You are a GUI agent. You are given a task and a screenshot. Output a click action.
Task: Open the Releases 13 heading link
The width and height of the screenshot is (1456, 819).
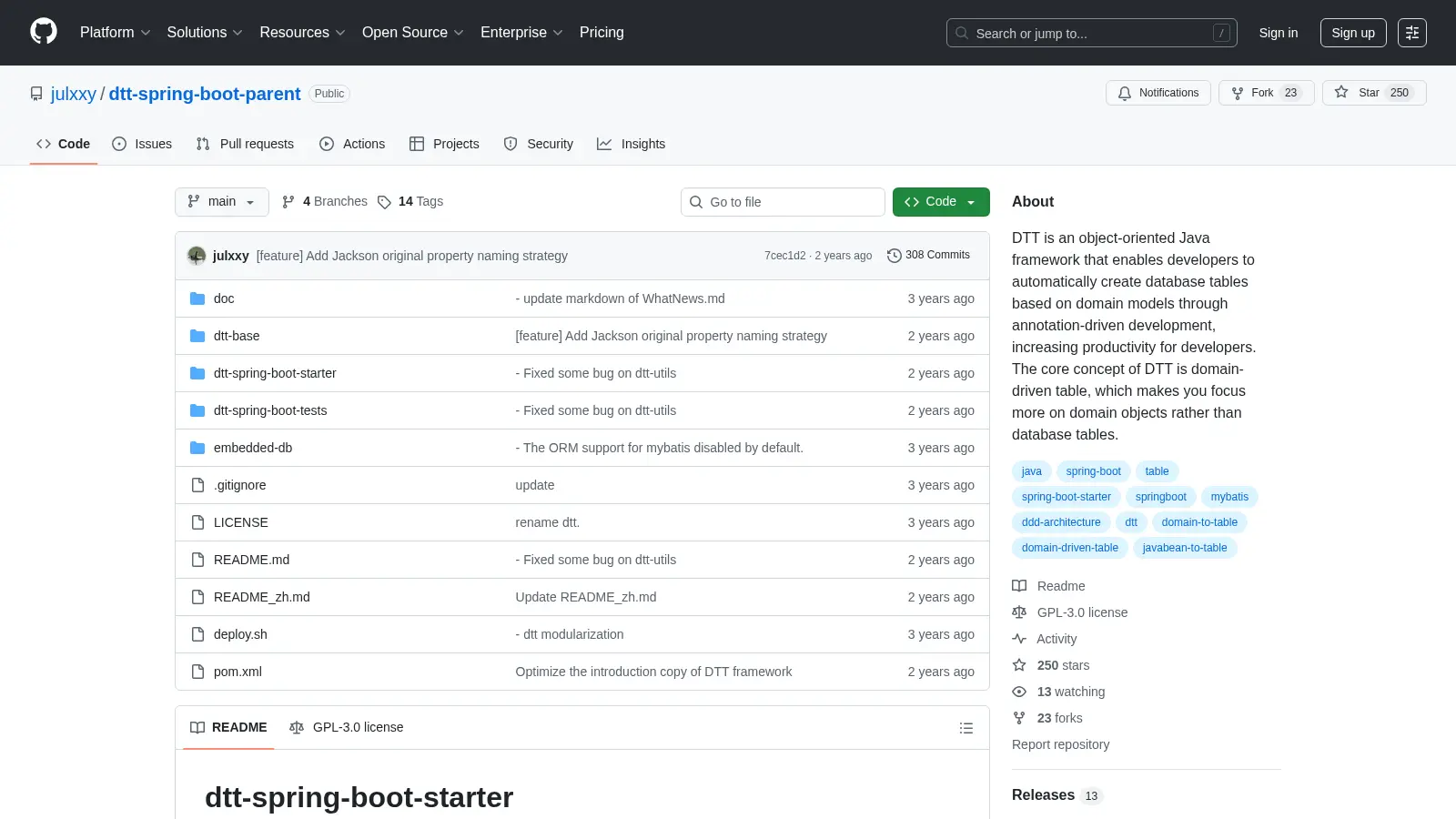[x=1057, y=795]
